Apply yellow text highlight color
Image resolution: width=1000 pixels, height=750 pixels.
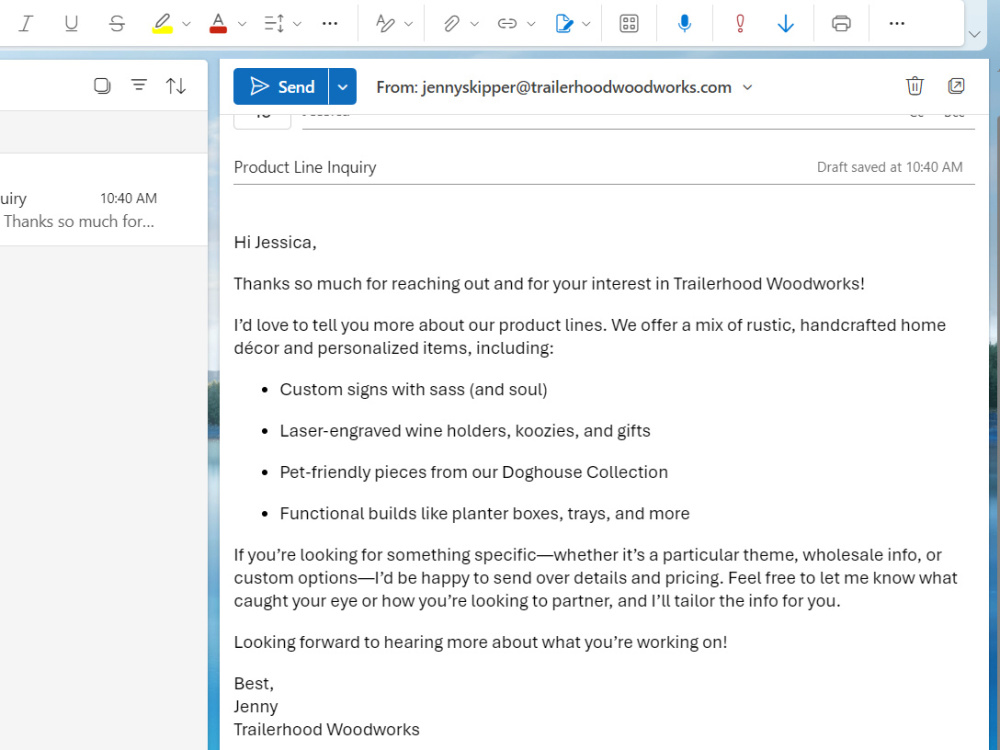click(163, 24)
